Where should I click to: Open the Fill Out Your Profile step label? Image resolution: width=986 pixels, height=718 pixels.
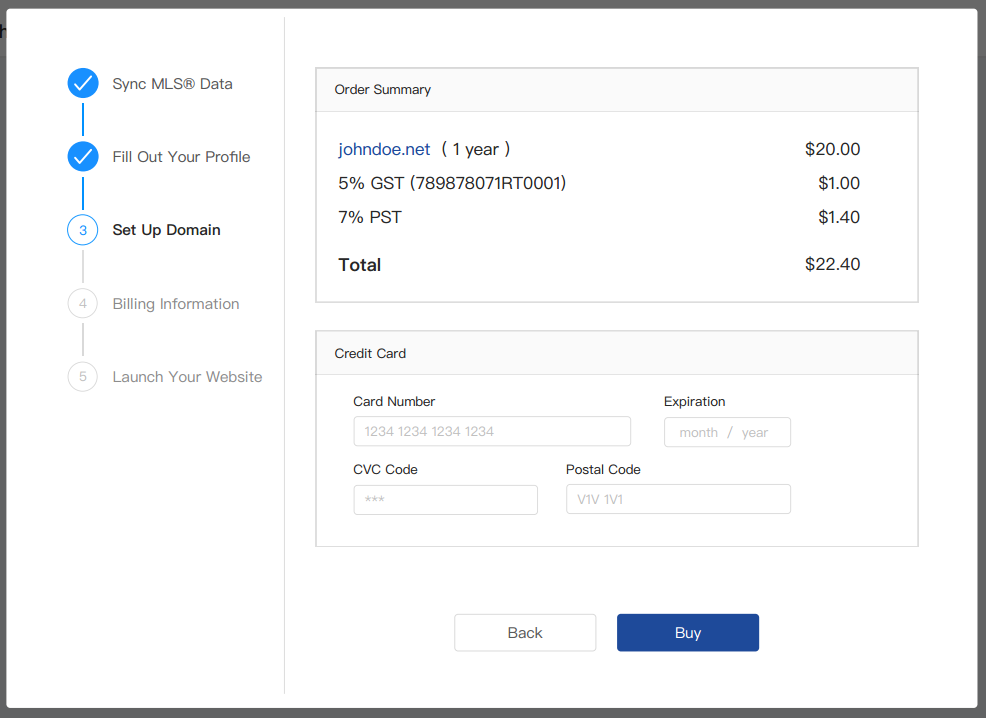[181, 157]
